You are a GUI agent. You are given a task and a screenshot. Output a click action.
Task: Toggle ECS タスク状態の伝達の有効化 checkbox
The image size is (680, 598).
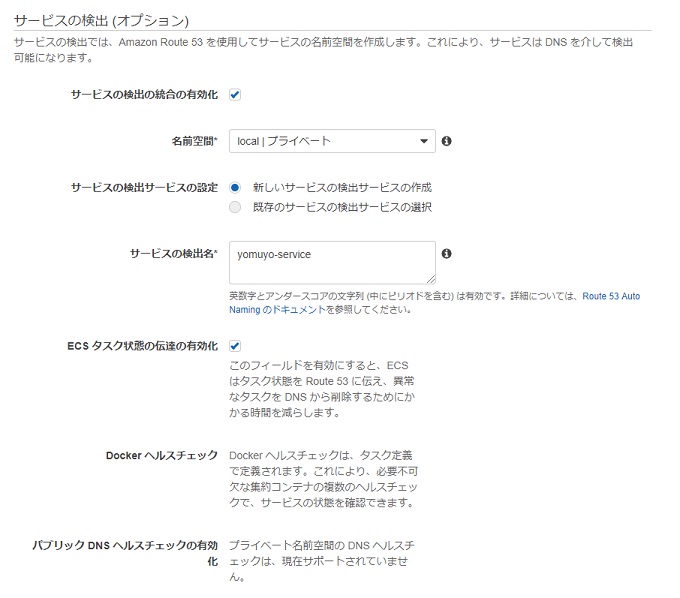[235, 346]
